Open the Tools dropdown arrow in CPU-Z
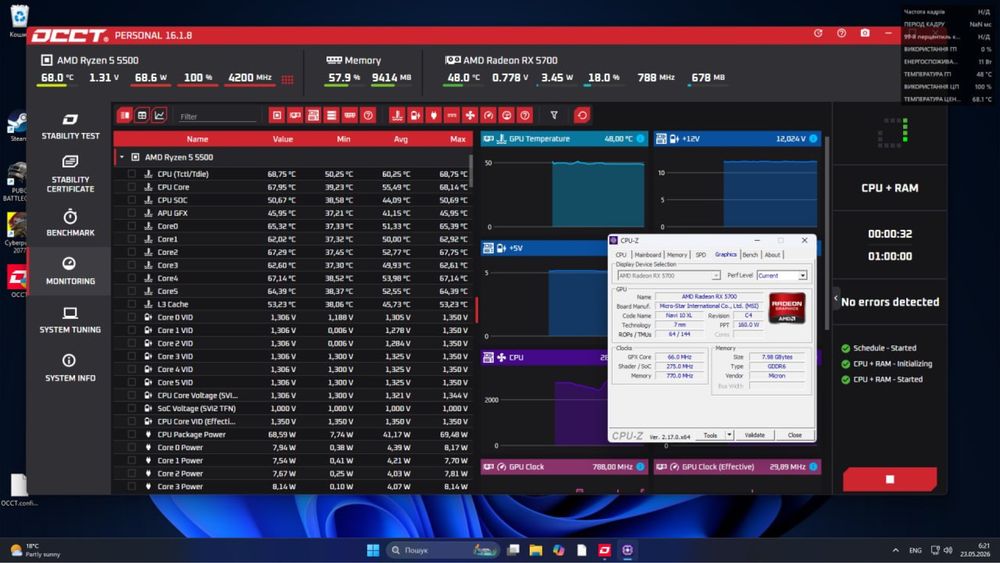 [729, 435]
